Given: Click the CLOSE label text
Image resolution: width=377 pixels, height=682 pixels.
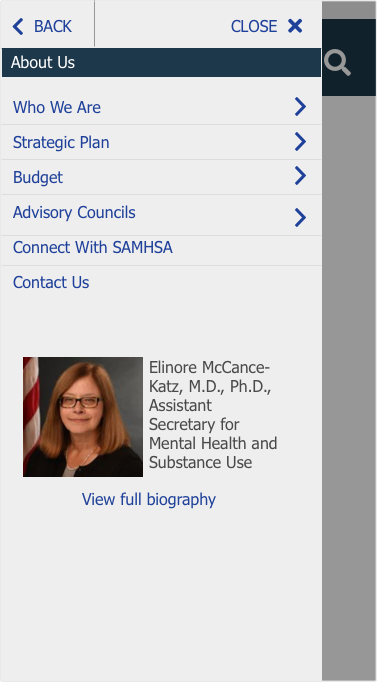Looking at the screenshot, I should point(254,27).
